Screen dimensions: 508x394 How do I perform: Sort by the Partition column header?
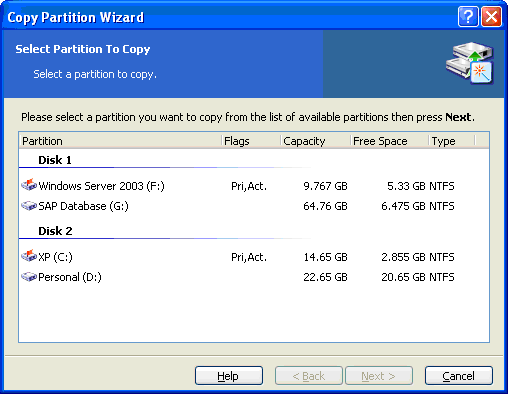(120, 141)
